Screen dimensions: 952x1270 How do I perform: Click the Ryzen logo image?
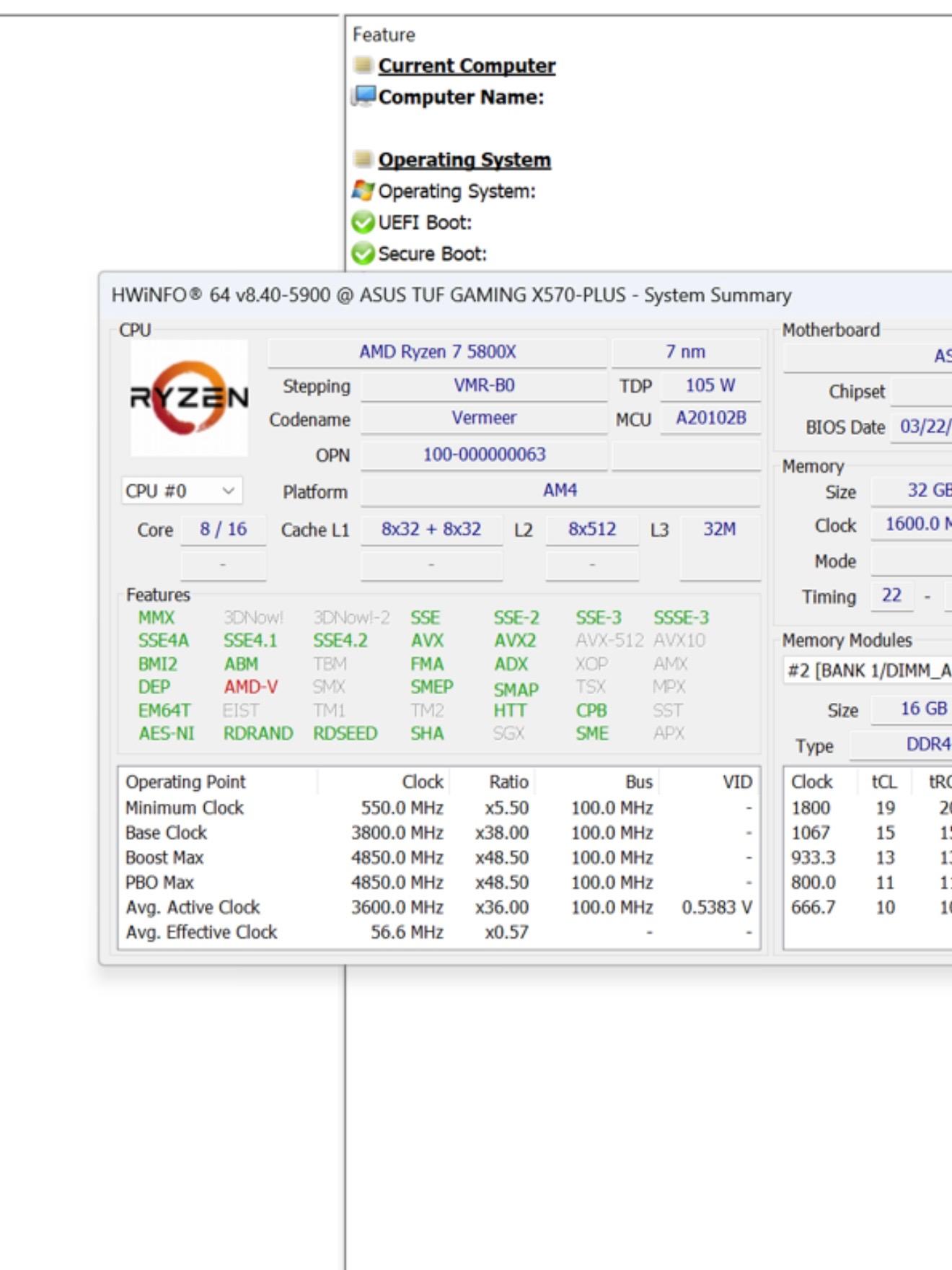[189, 398]
